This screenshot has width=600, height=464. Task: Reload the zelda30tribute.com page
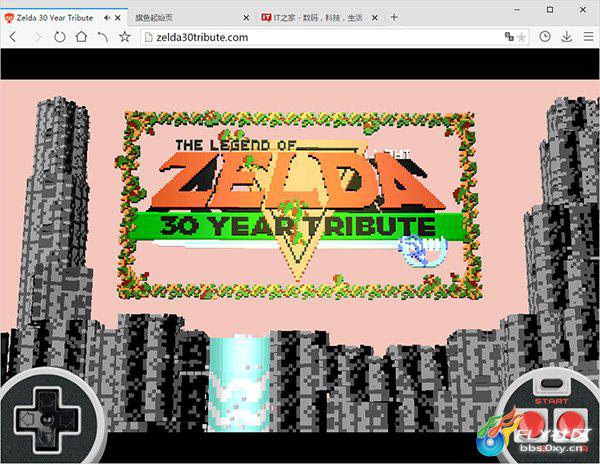[x=59, y=37]
